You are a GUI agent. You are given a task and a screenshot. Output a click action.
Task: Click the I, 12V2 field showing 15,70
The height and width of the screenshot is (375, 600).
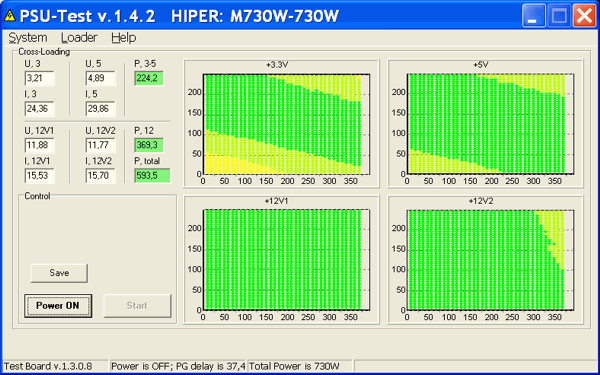point(100,176)
